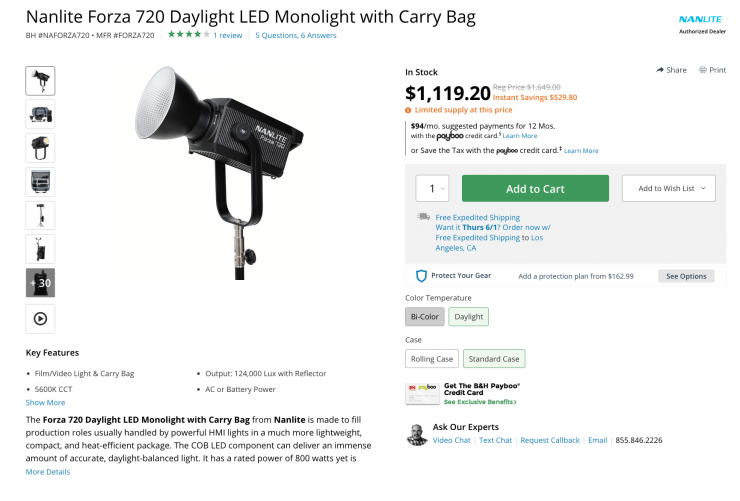Open the 1 review link

pyautogui.click(x=228, y=35)
